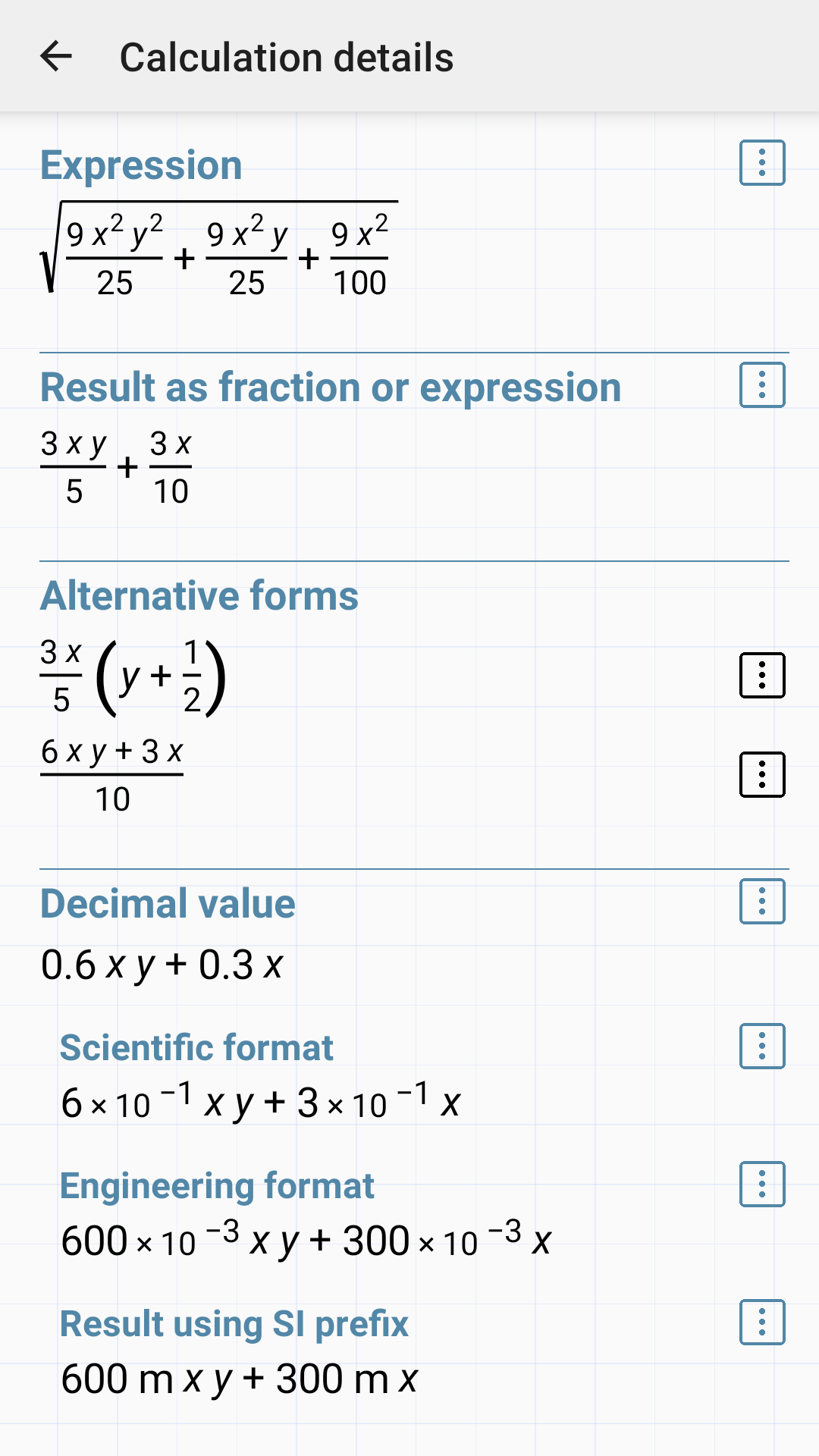Tap the Calculation details title
The image size is (819, 1456).
(x=287, y=56)
